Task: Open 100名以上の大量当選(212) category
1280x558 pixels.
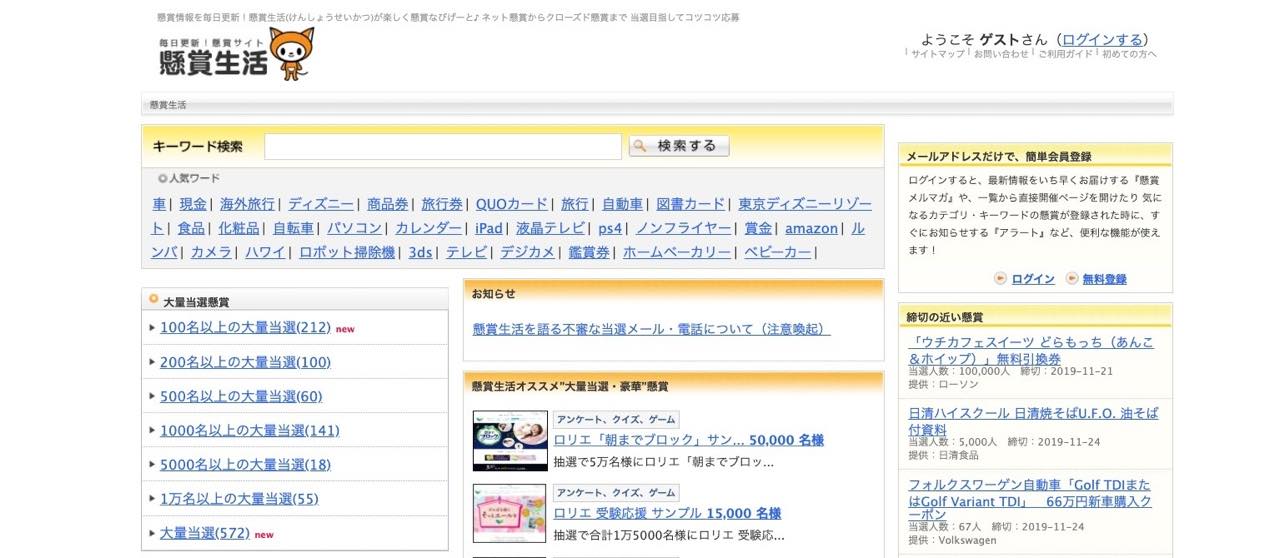Action: coord(245,327)
